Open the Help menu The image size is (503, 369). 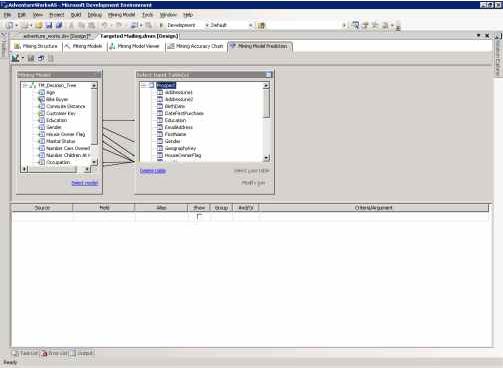pos(188,15)
